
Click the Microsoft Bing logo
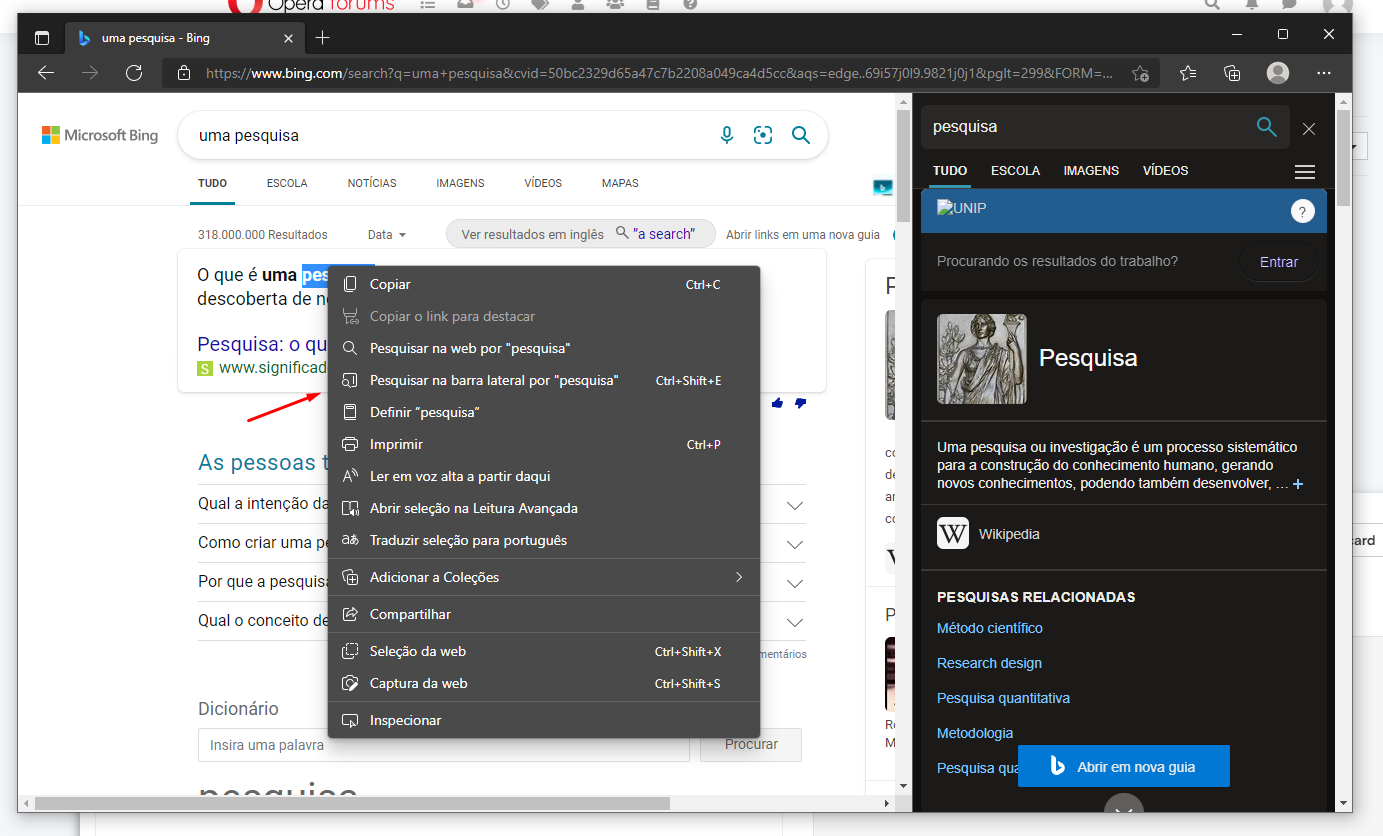tap(100, 135)
